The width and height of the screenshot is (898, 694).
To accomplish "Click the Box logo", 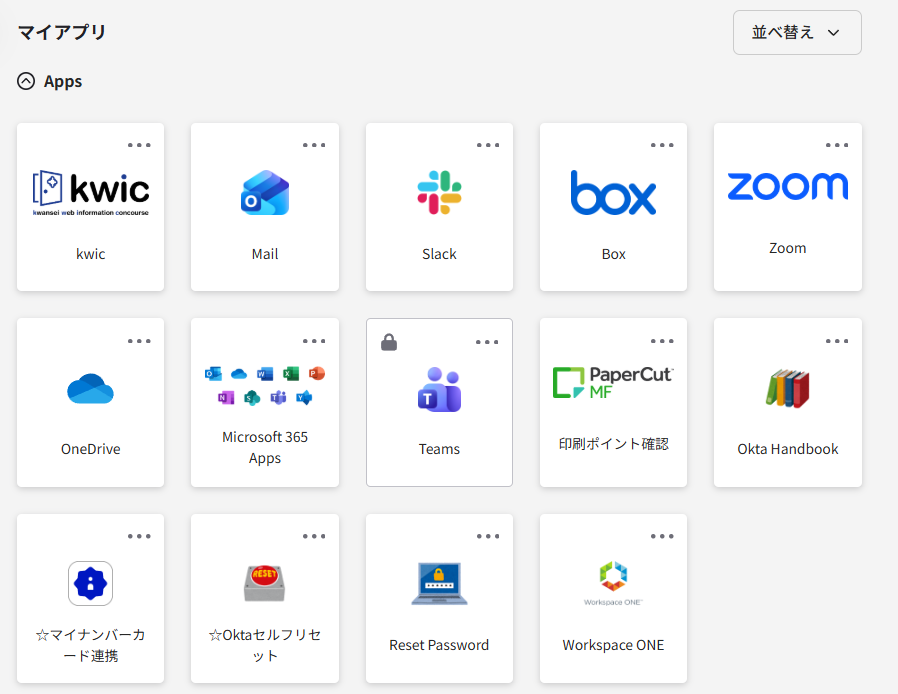I will pyautogui.click(x=613, y=193).
